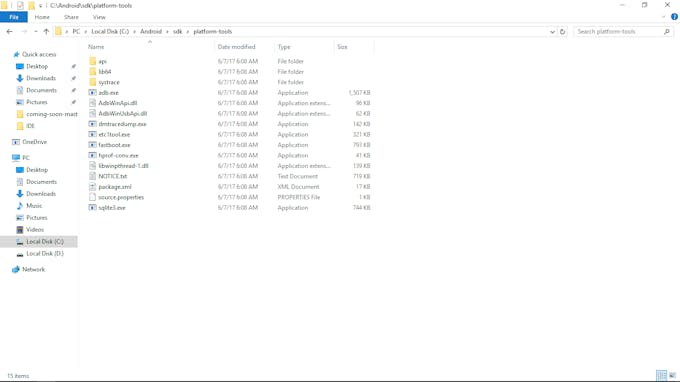Open the IDE folder in sidebar

pyautogui.click(x=30, y=126)
